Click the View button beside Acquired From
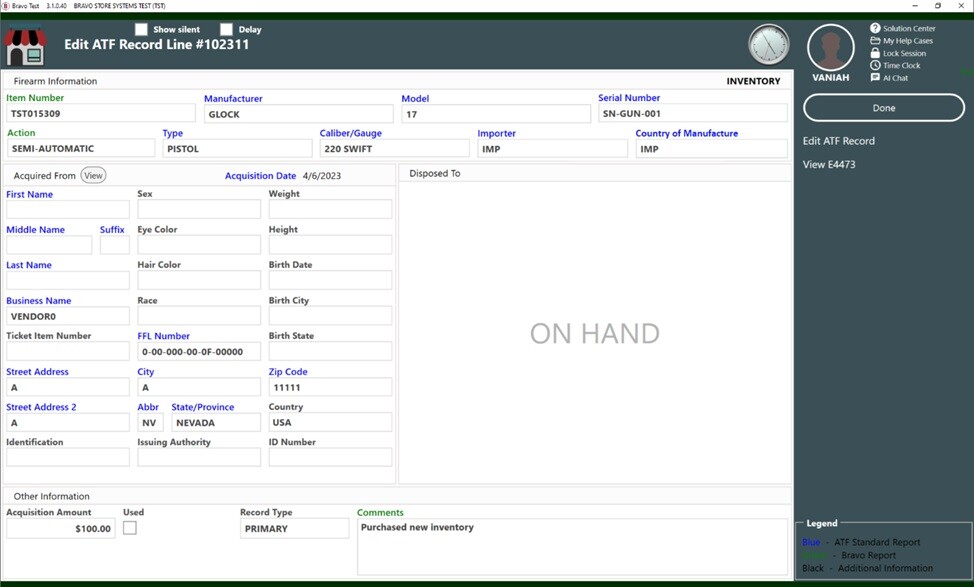The width and height of the screenshot is (974, 587). [x=93, y=175]
